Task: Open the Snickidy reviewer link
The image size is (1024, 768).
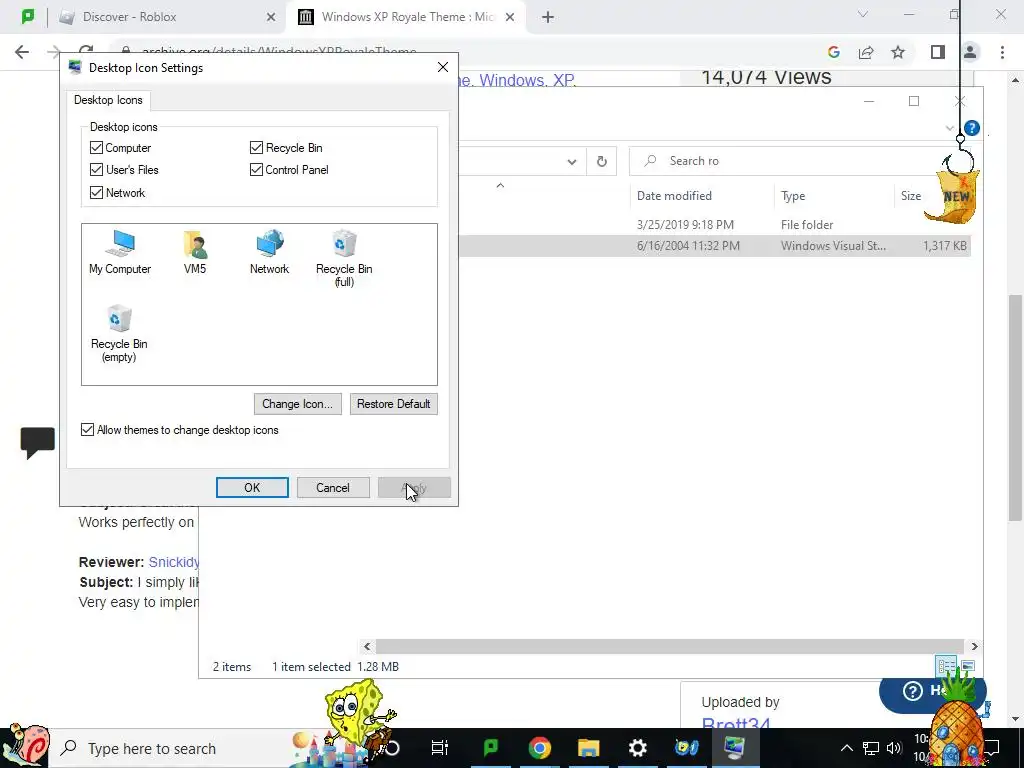Action: click(x=174, y=562)
